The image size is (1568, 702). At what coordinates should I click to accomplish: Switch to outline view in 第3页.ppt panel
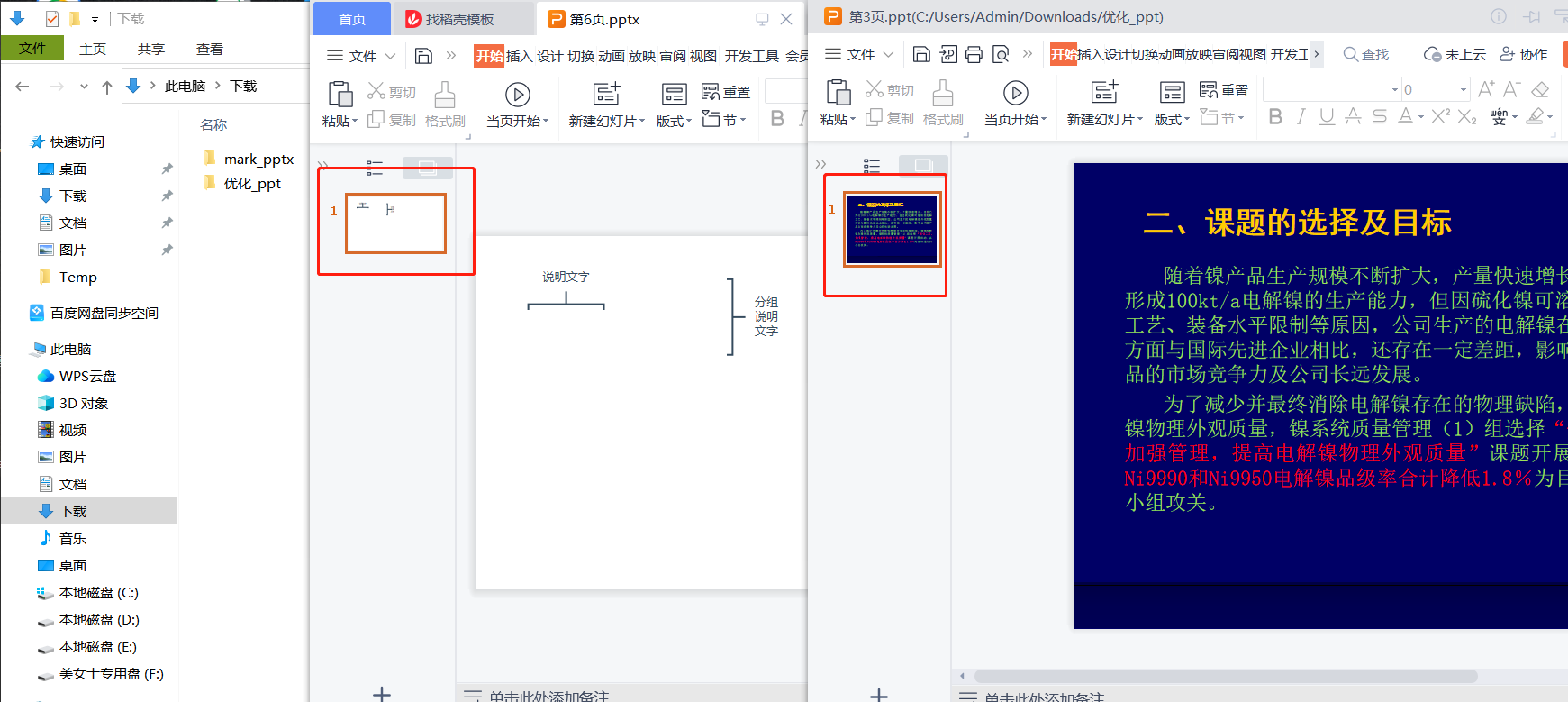pos(872,165)
